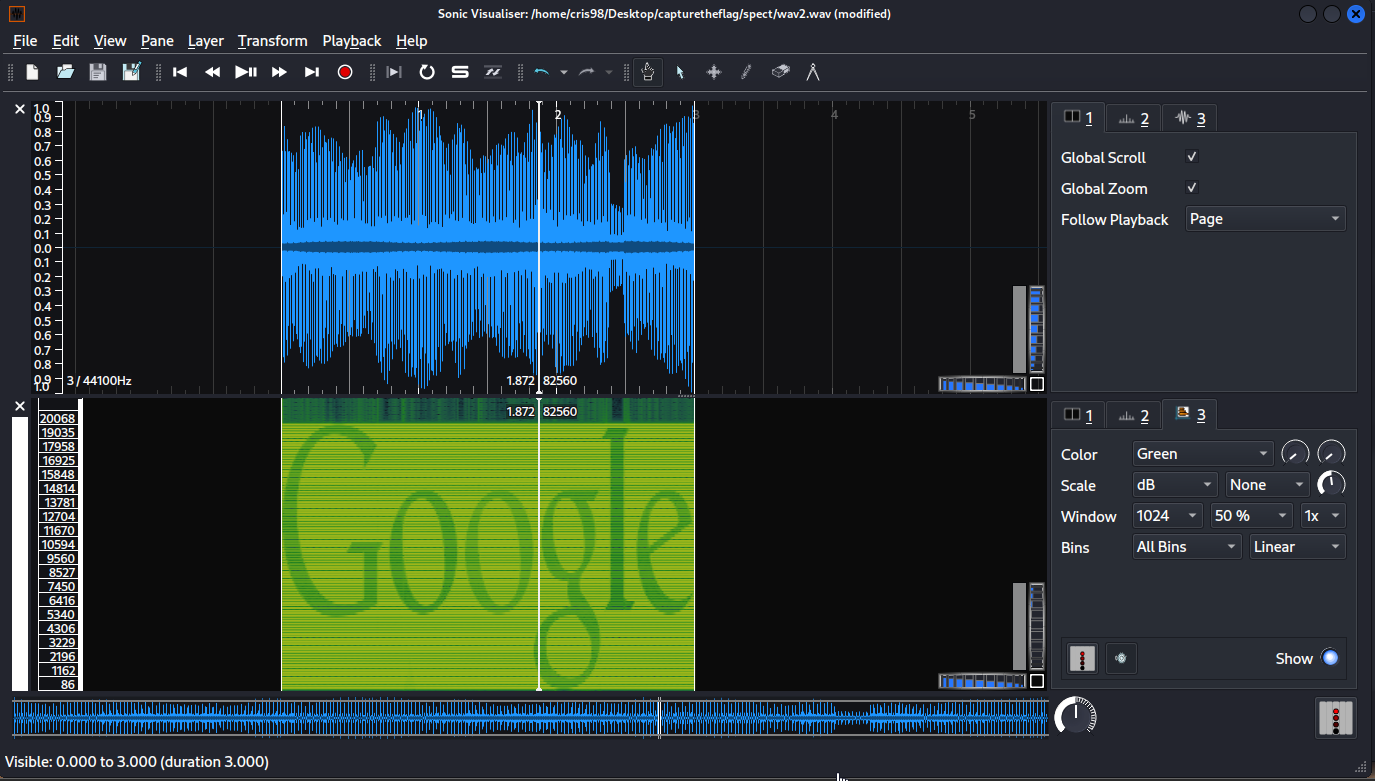Screen dimensions: 1375x781
Task: Open the Window size '1024' dropdown
Action: click(x=1168, y=516)
